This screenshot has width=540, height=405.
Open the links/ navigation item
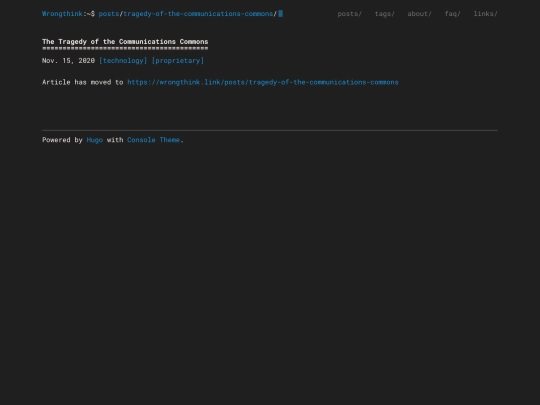(486, 14)
